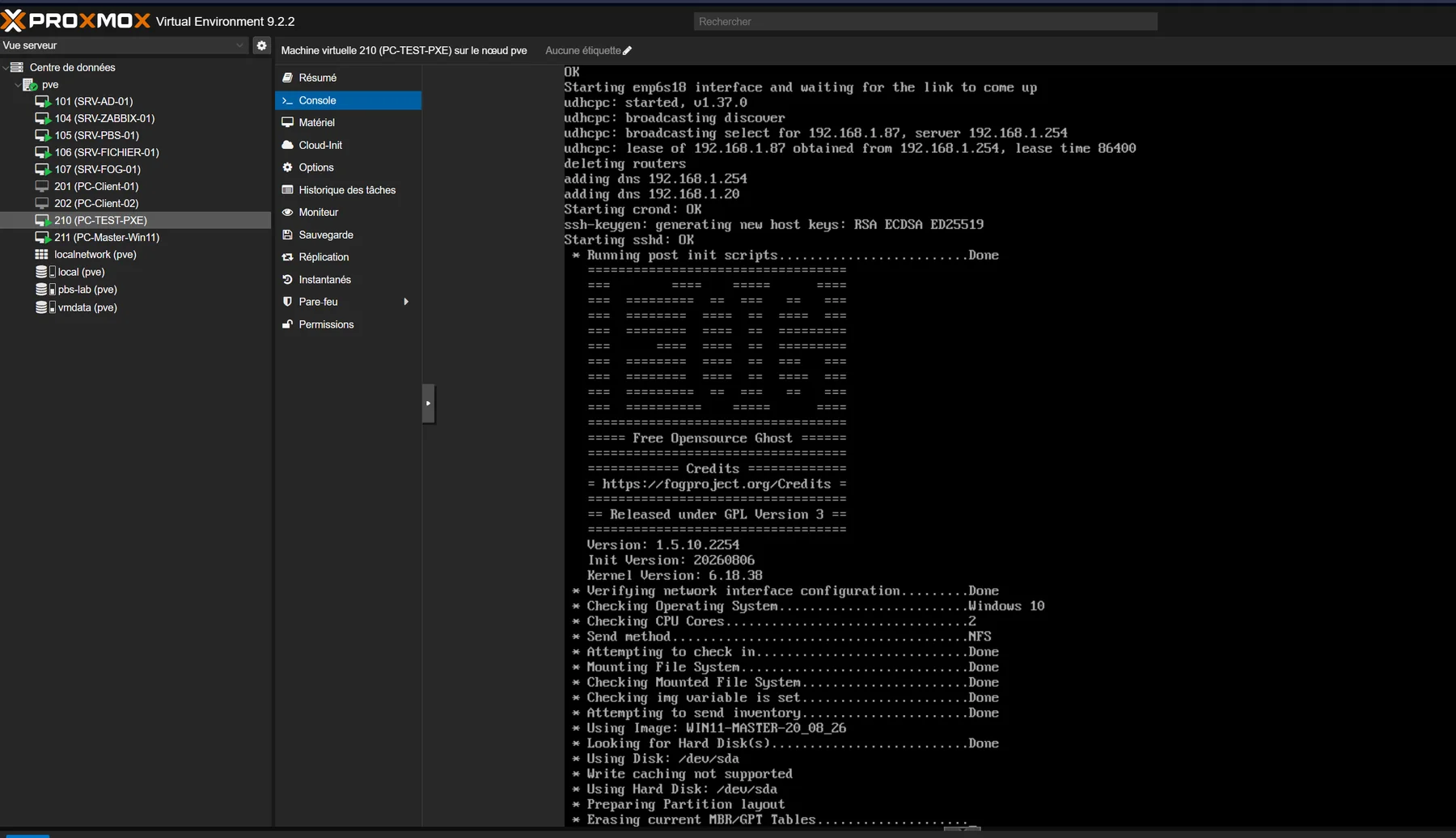1456x838 pixels.
Task: Click the Options gear icon
Action: 287,167
